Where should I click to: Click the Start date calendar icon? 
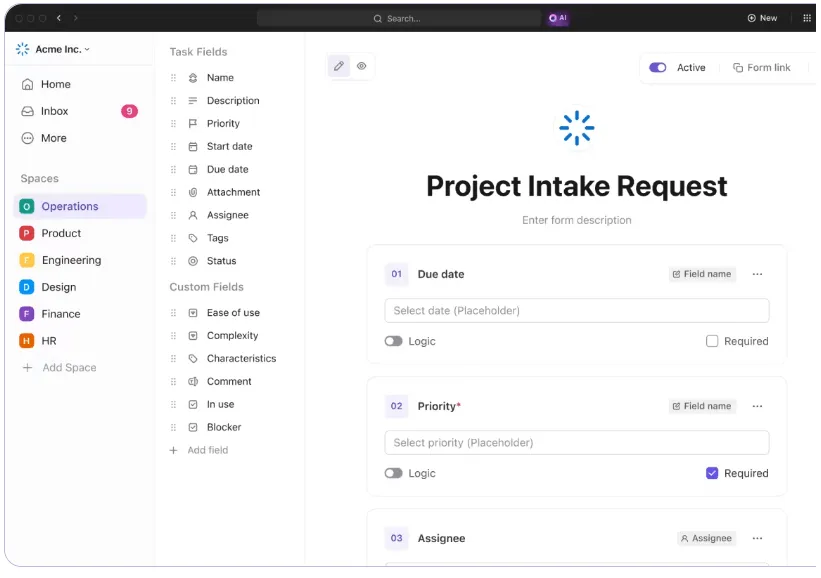coord(193,147)
